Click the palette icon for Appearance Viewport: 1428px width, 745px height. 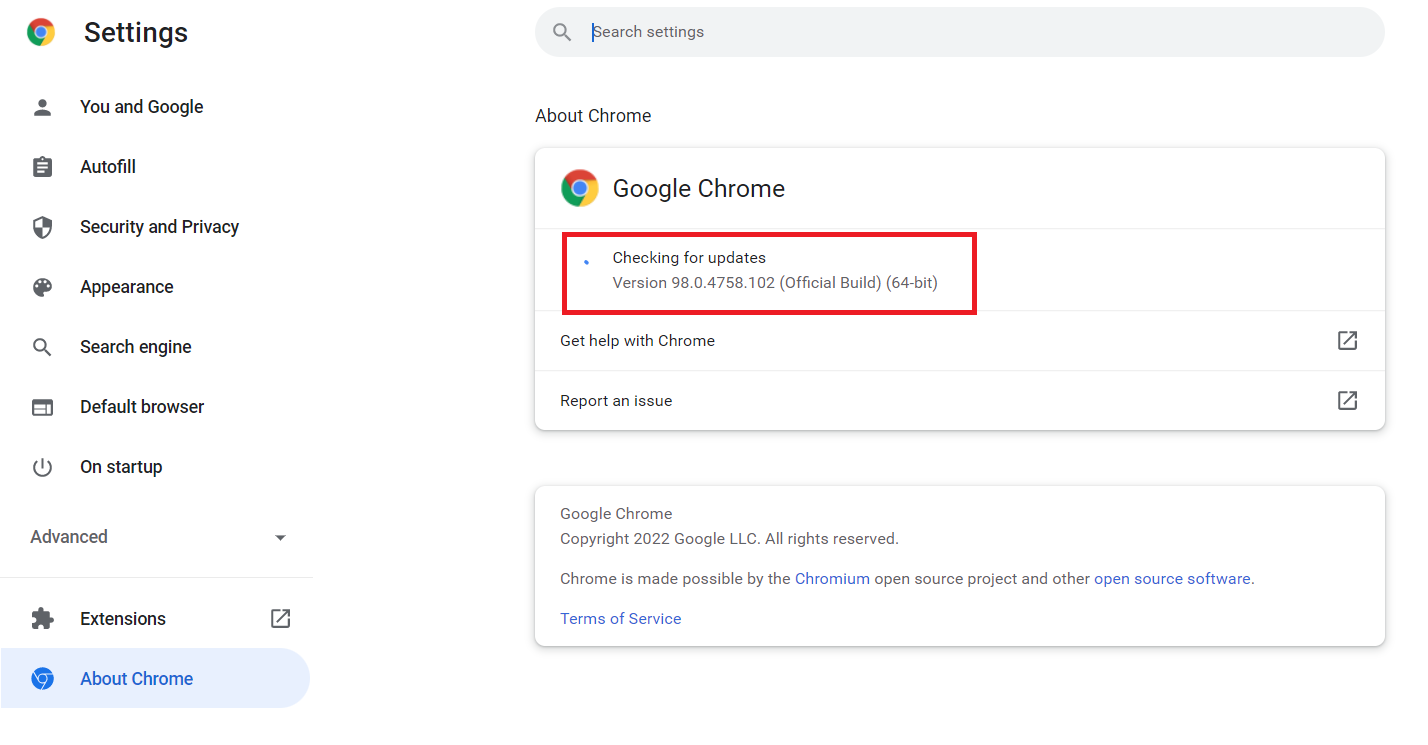pyautogui.click(x=42, y=287)
